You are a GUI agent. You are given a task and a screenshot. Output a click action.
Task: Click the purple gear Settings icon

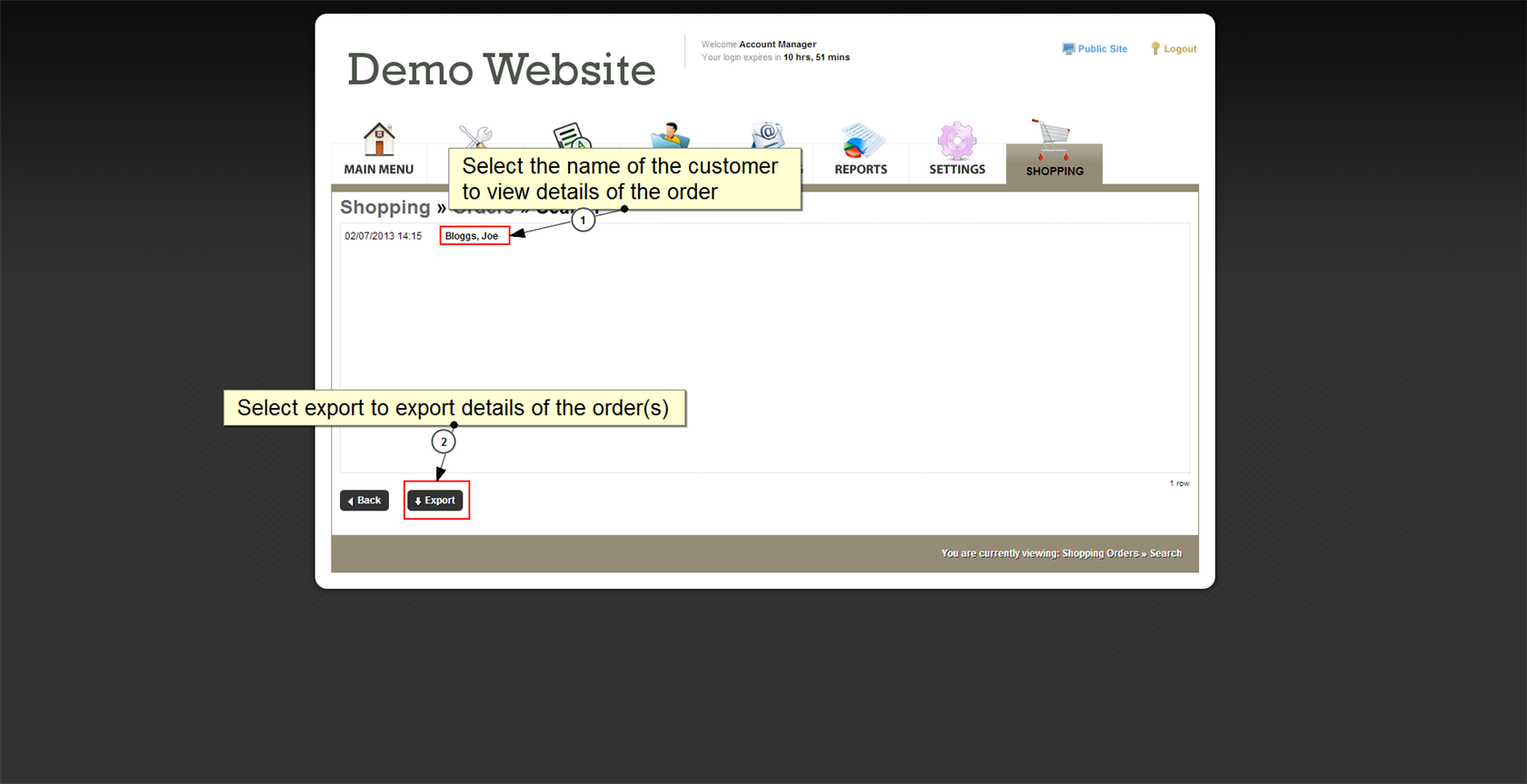[x=956, y=141]
